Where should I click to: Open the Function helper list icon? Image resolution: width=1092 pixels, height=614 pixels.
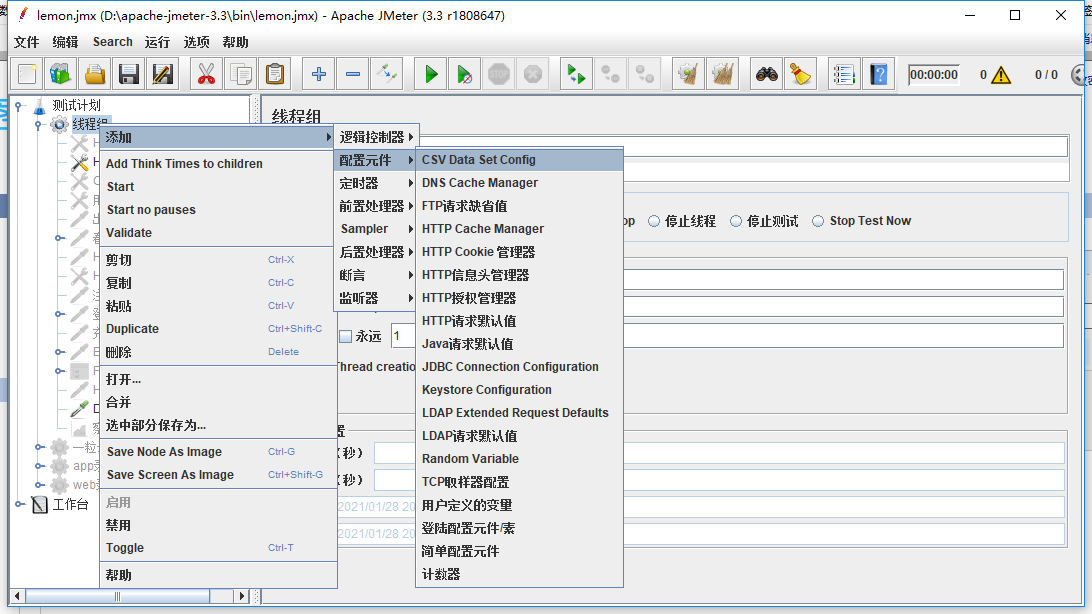(843, 74)
